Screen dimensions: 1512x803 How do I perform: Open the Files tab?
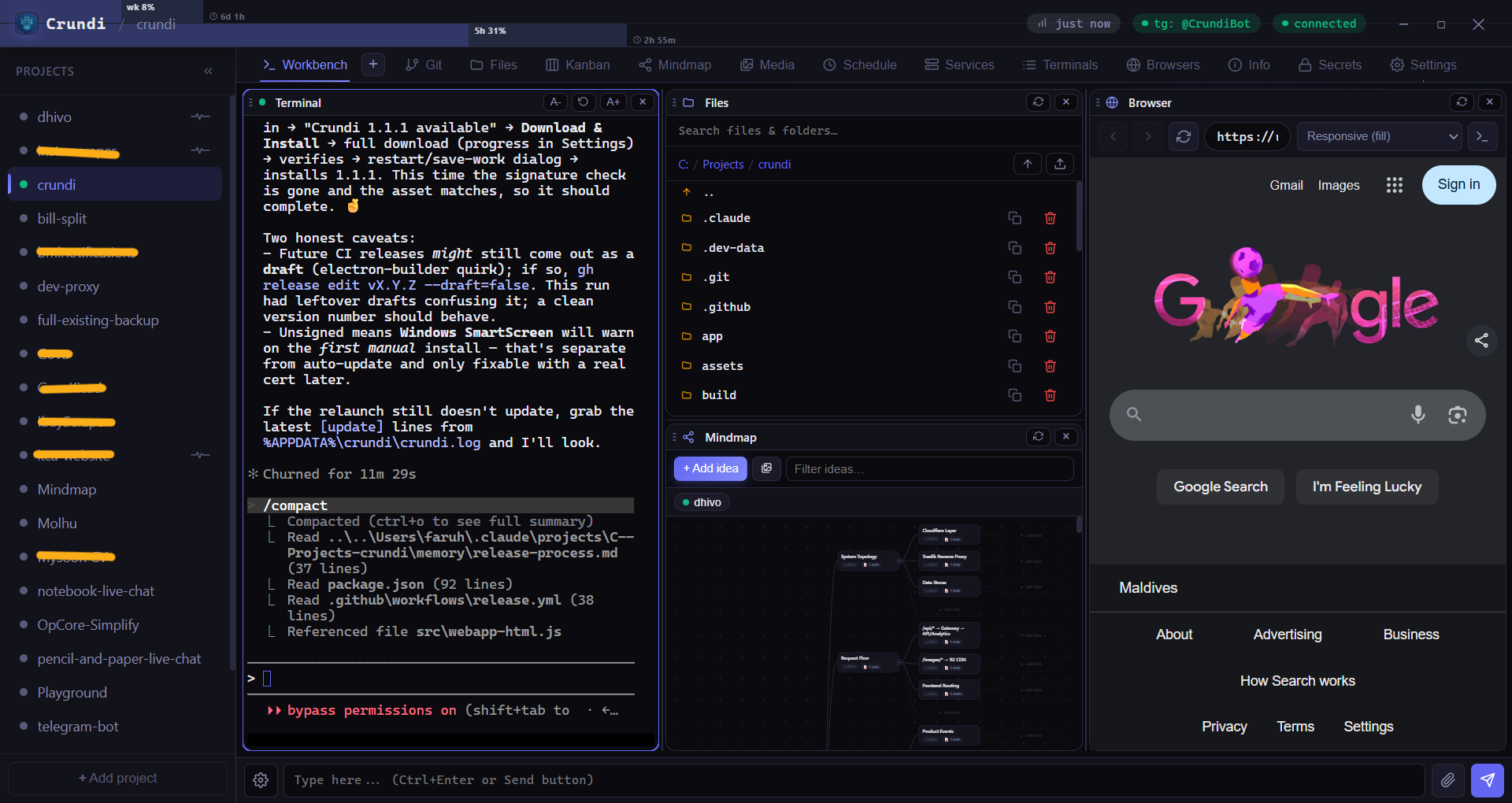[x=494, y=65]
